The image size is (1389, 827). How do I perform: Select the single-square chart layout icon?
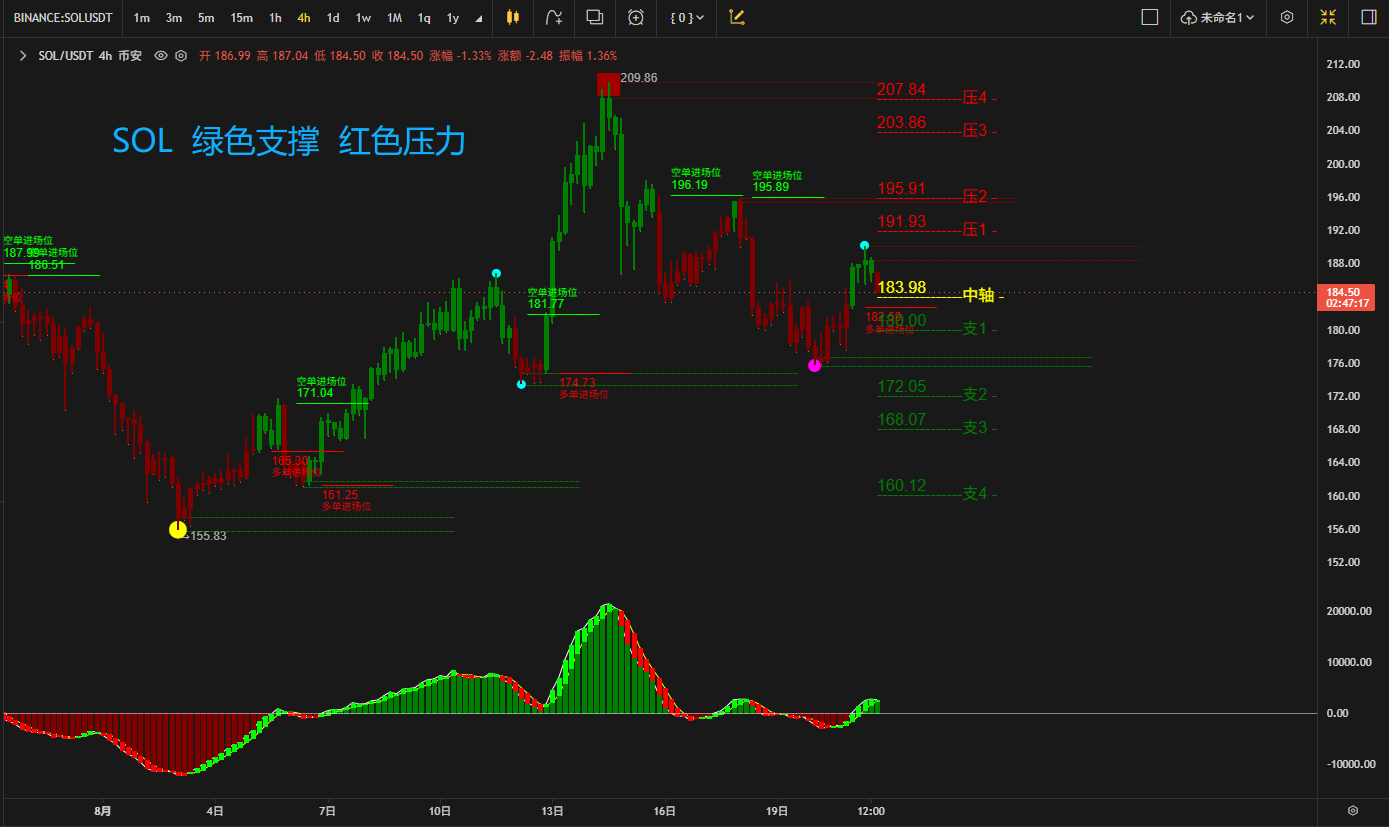click(x=1150, y=17)
